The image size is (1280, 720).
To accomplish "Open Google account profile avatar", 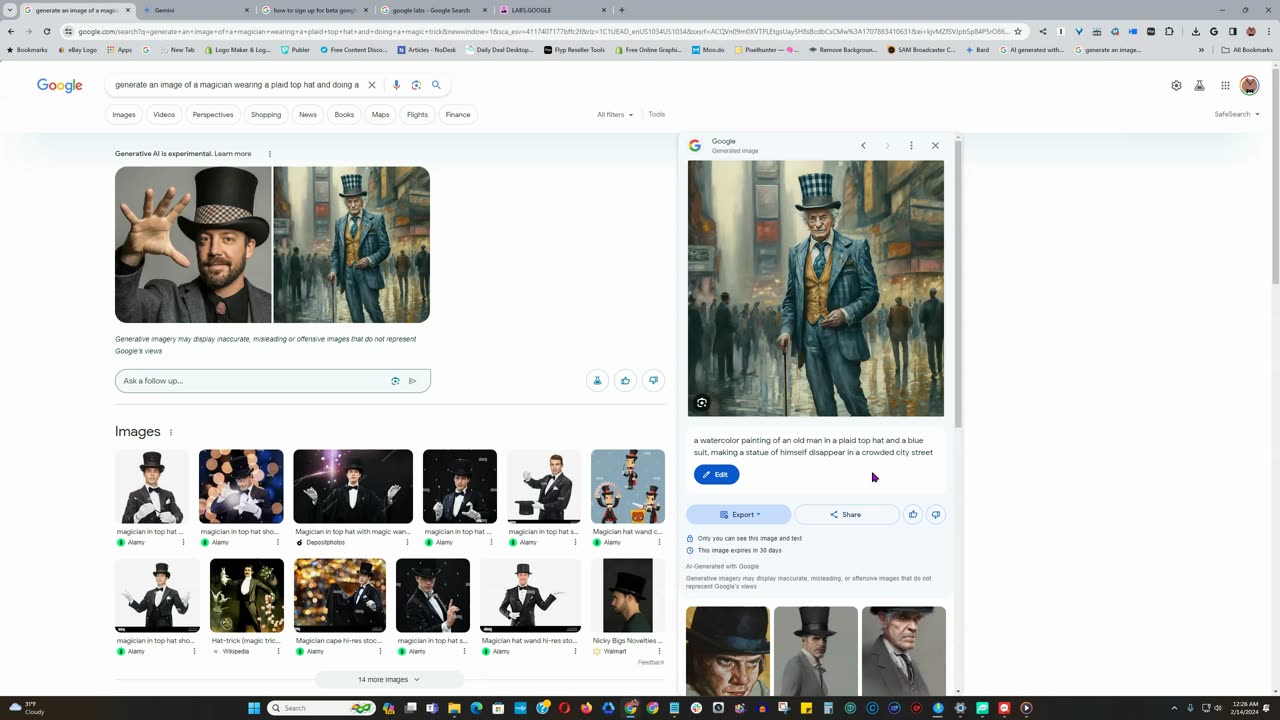I will pyautogui.click(x=1249, y=86).
